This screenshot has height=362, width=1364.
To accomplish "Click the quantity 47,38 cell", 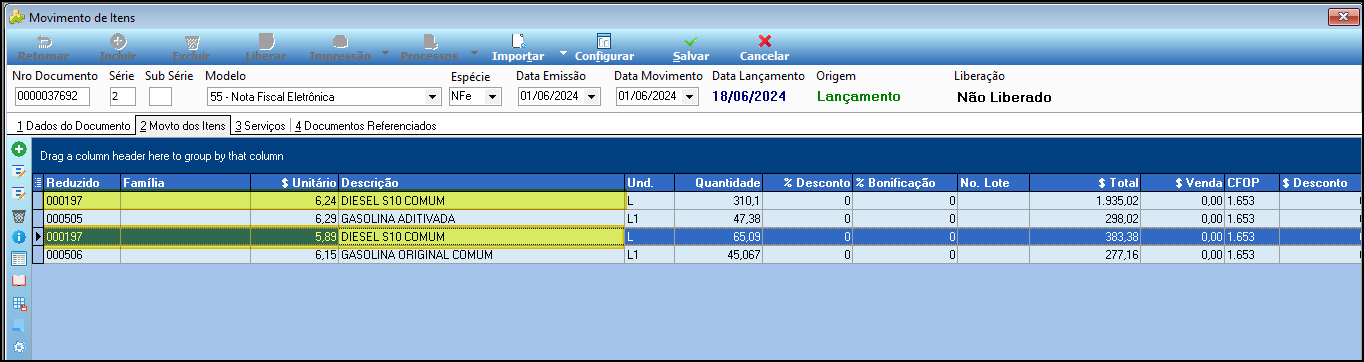I will (x=718, y=218).
